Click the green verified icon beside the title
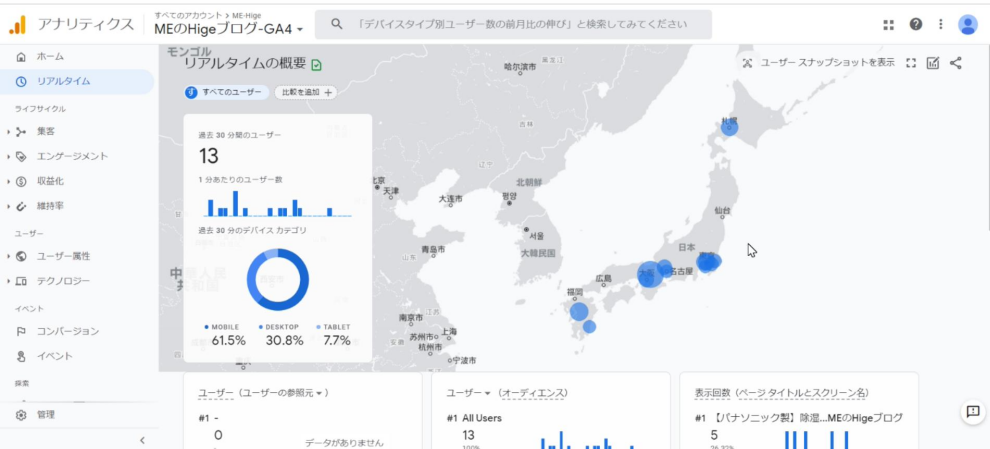Viewport: 990px width, 449px height. (x=316, y=64)
